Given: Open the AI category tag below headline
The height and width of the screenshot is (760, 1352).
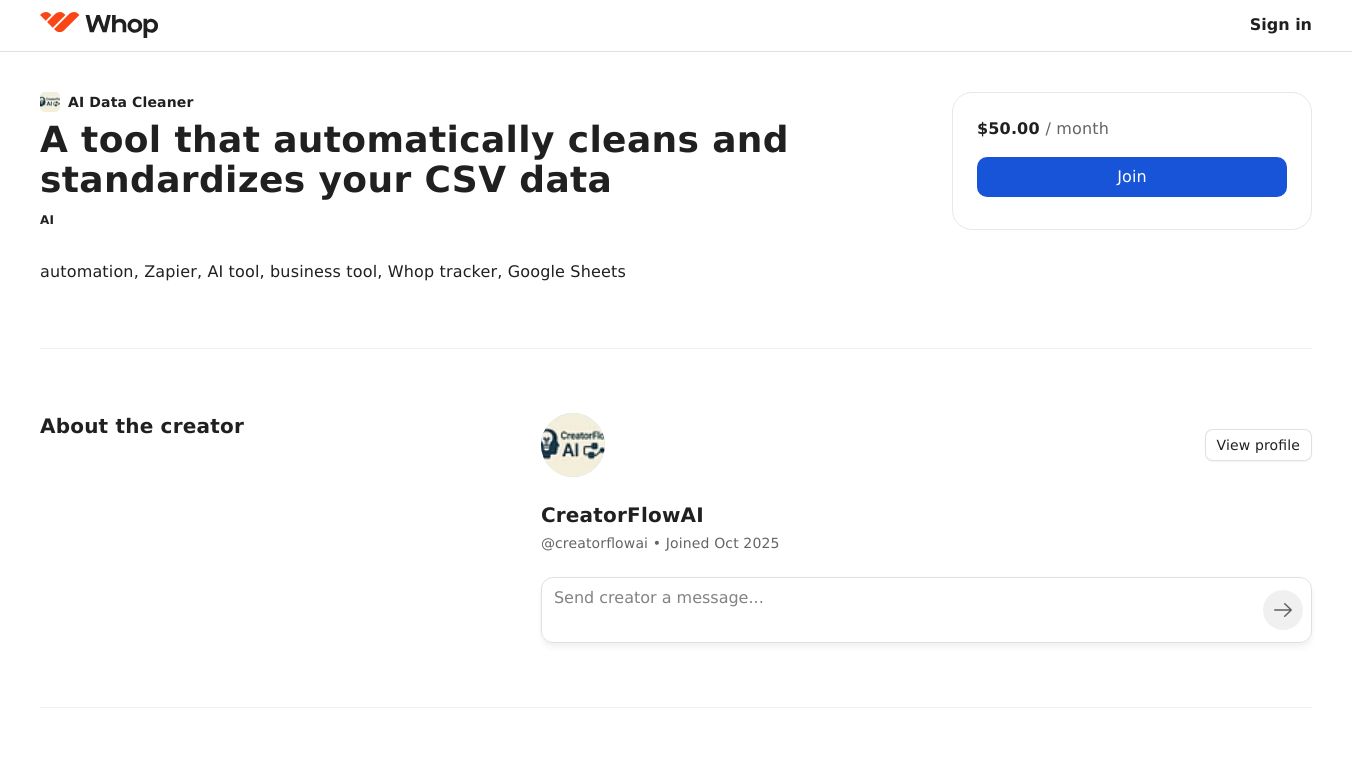Looking at the screenshot, I should [47, 220].
